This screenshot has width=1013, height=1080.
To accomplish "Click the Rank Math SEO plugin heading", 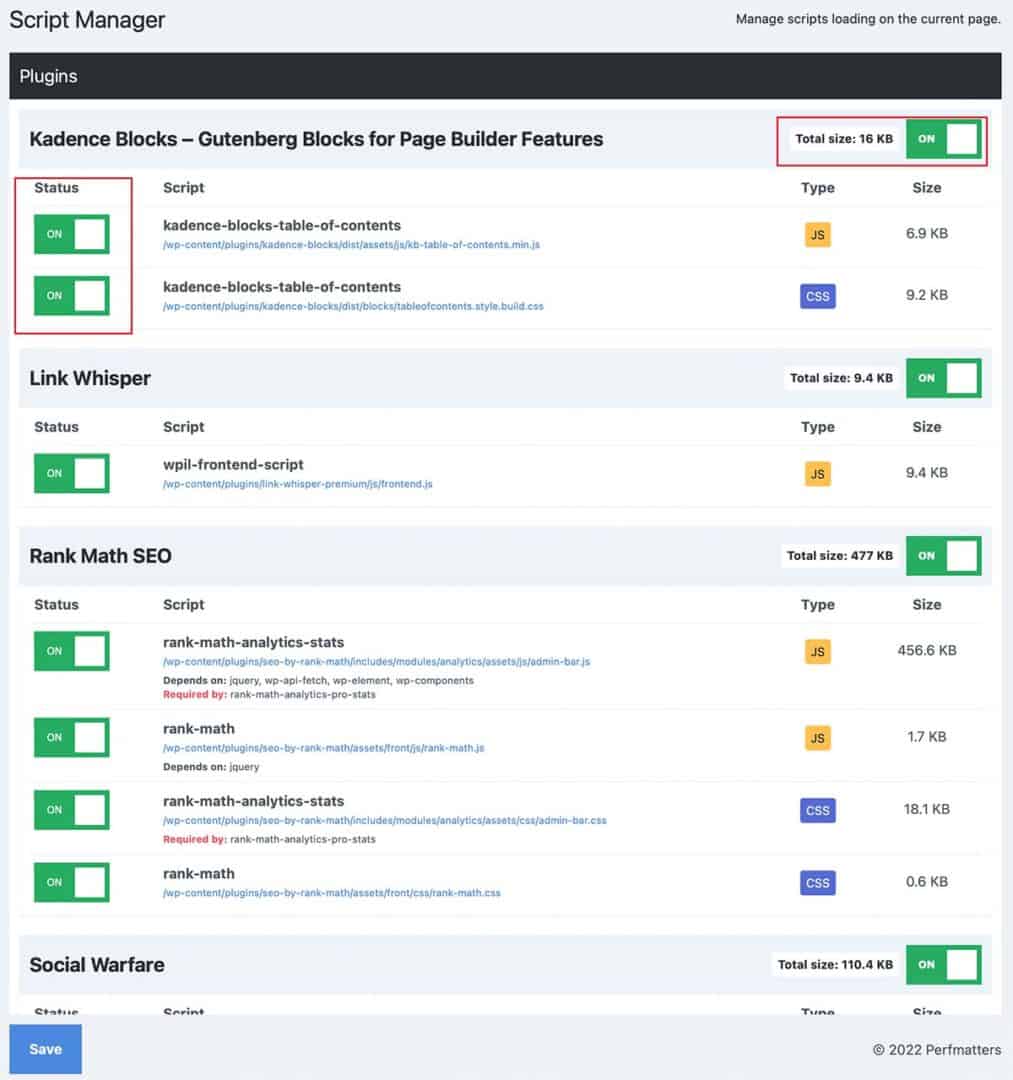I will [x=101, y=556].
